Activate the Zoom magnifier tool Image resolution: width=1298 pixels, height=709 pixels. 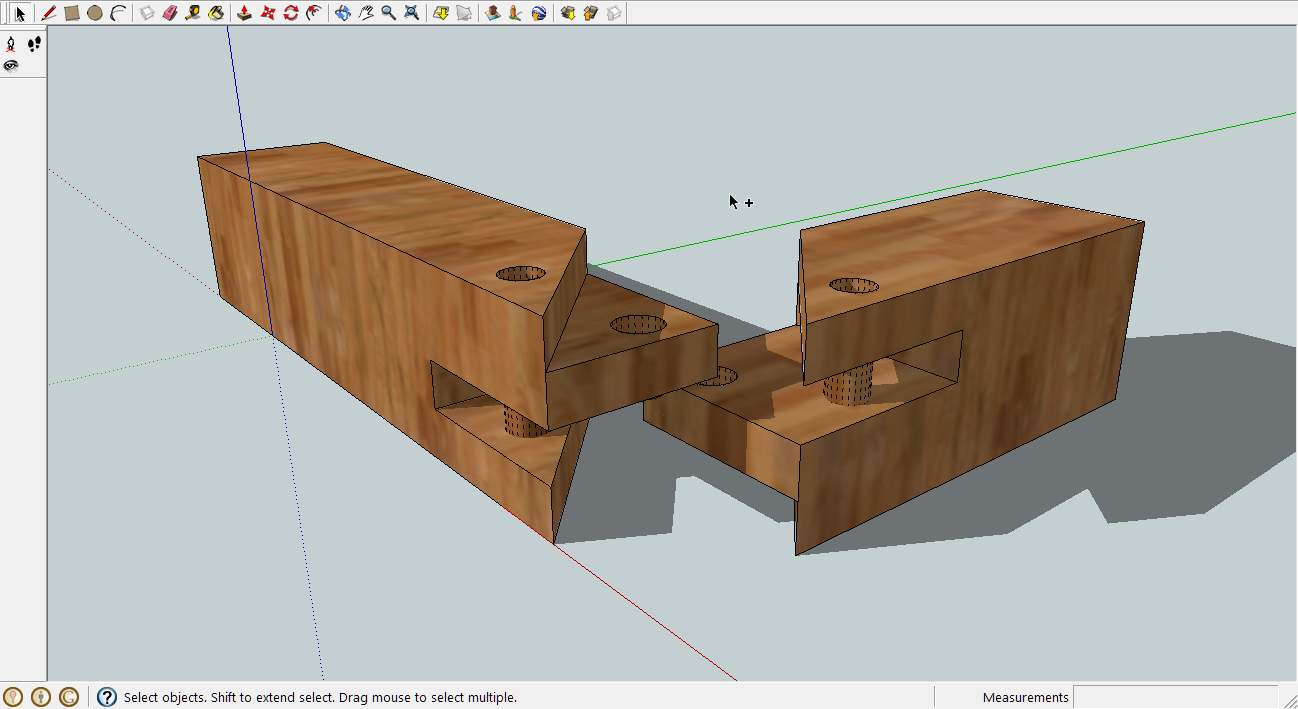click(x=388, y=13)
